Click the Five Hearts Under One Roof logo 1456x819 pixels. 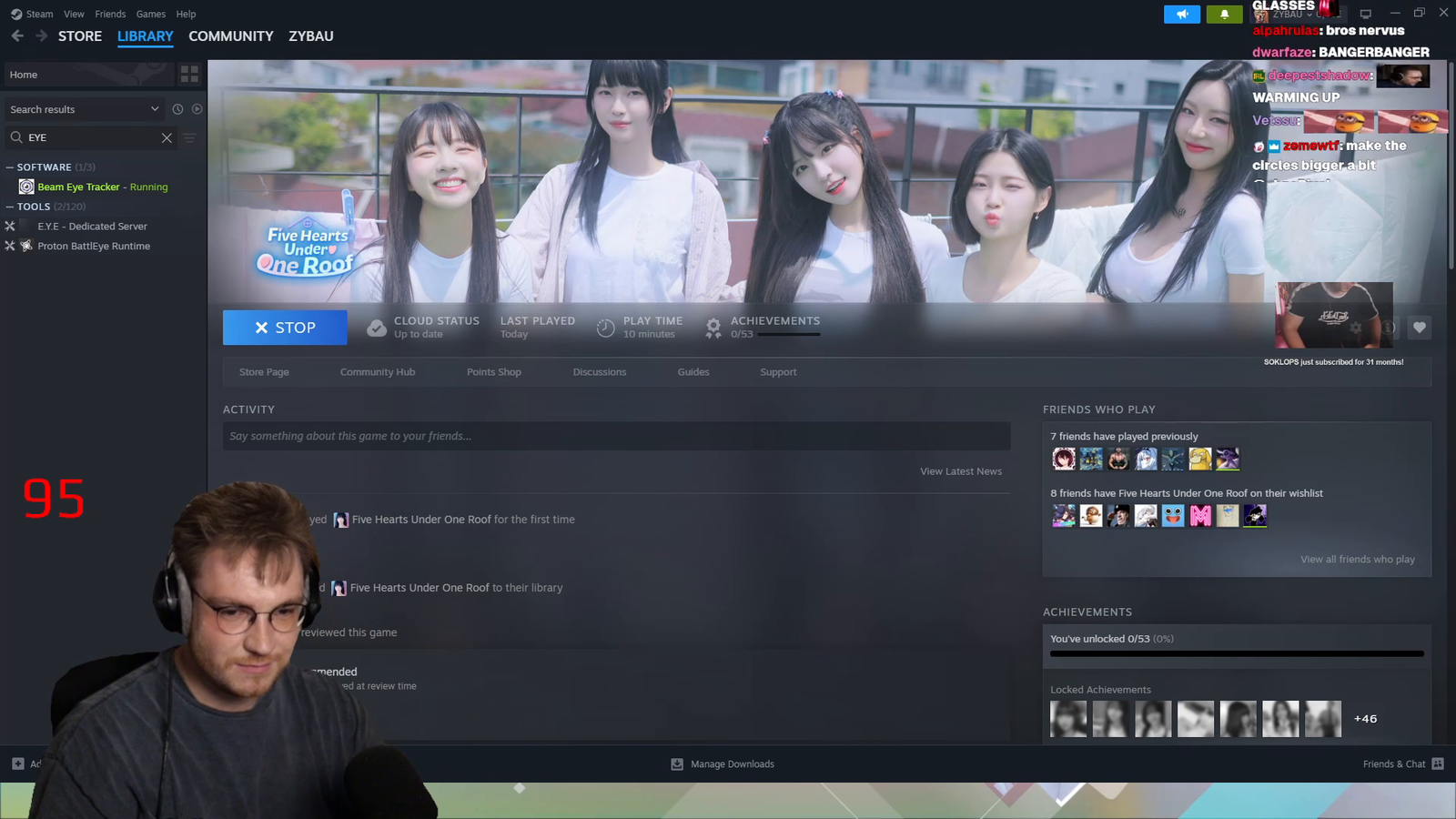[x=306, y=246]
